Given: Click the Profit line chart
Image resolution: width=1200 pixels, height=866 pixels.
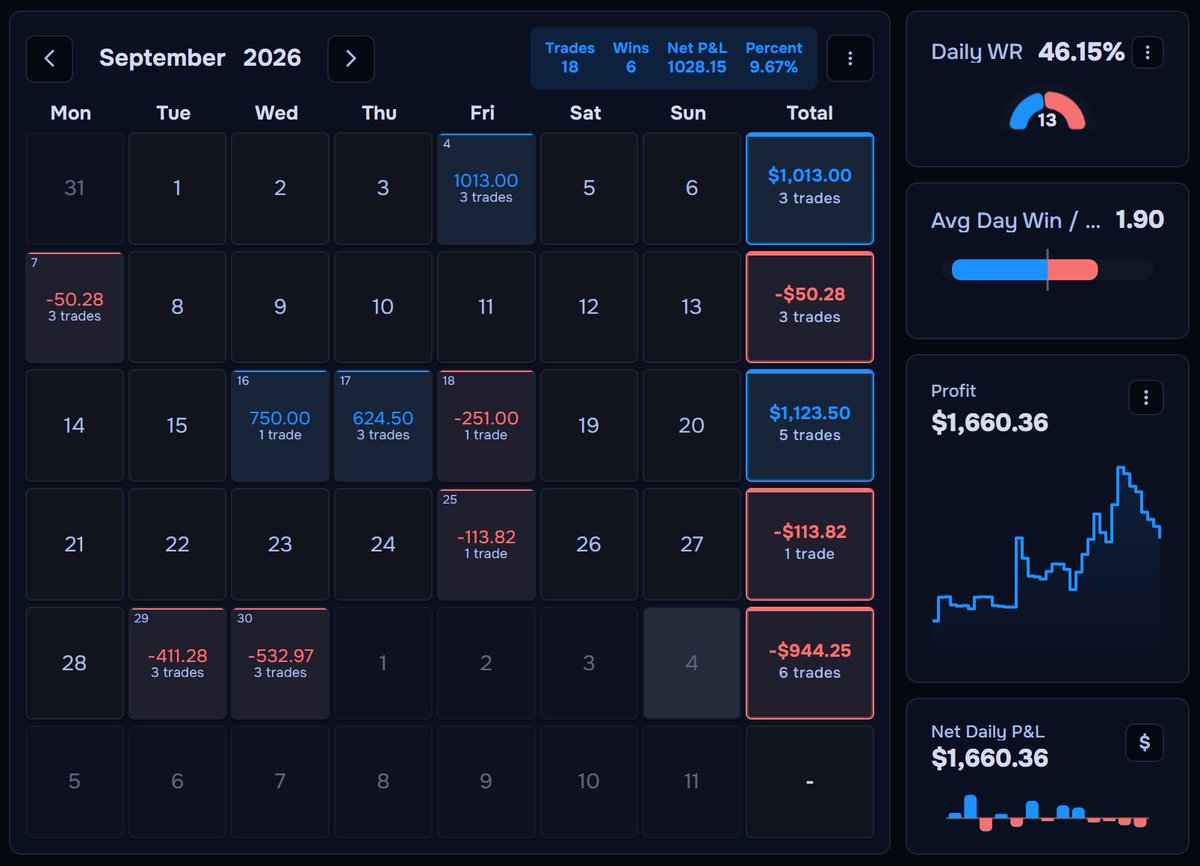Looking at the screenshot, I should click(x=1047, y=545).
